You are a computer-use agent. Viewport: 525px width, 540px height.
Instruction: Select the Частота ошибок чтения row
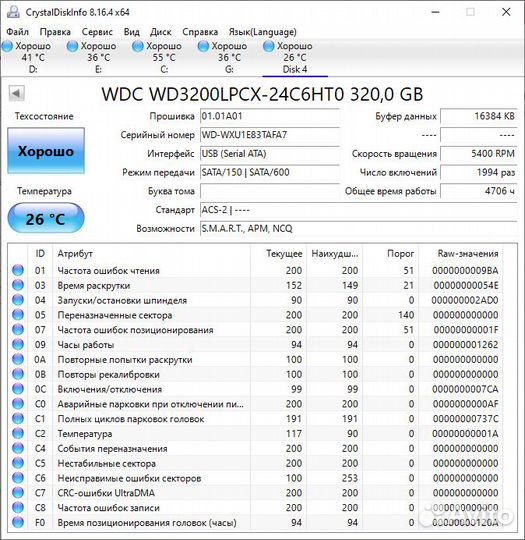click(x=256, y=270)
